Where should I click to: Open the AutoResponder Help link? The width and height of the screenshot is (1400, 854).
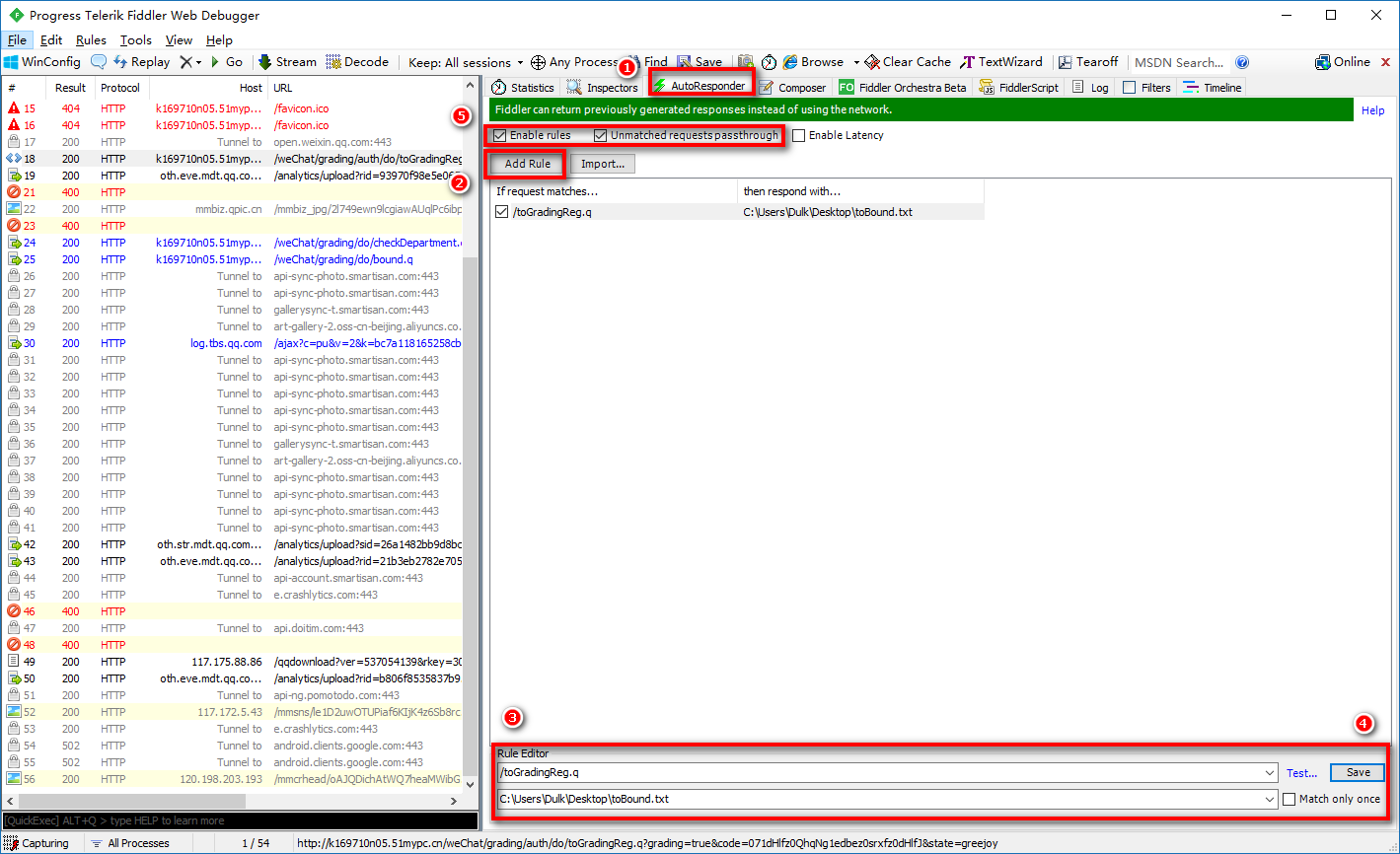(1372, 110)
